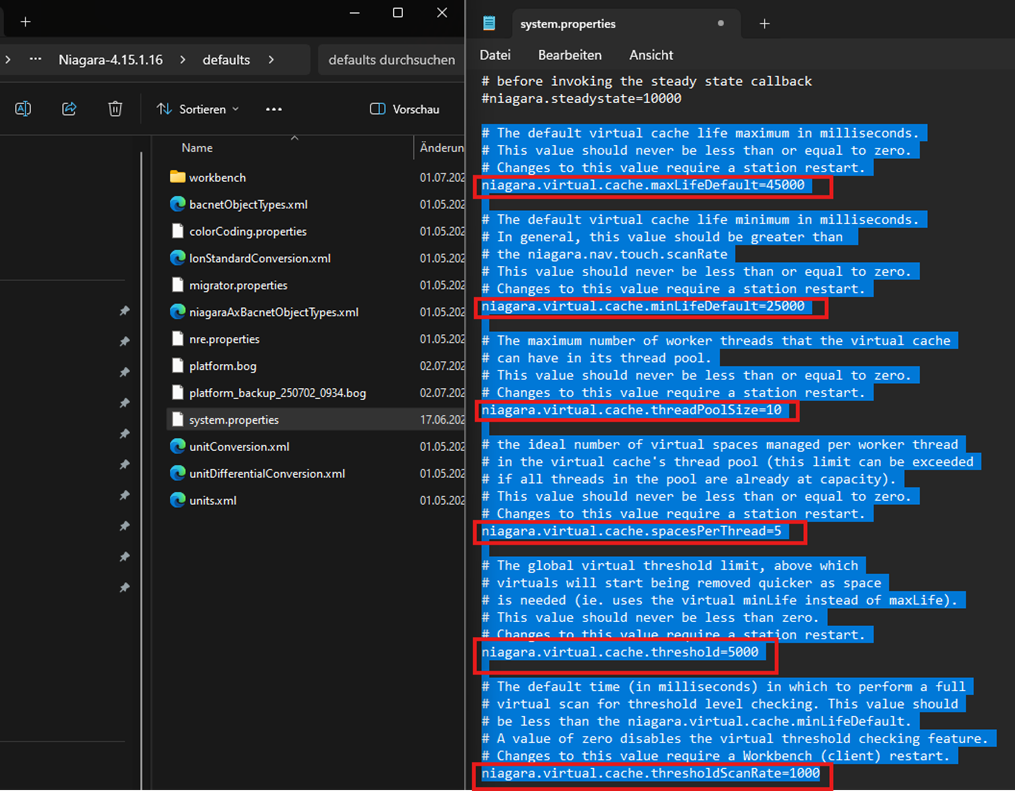Viewport: 1015px width, 791px height.
Task: Click line niagara.virtual.cache.thresholdScanRate=1000
Action: click(651, 774)
